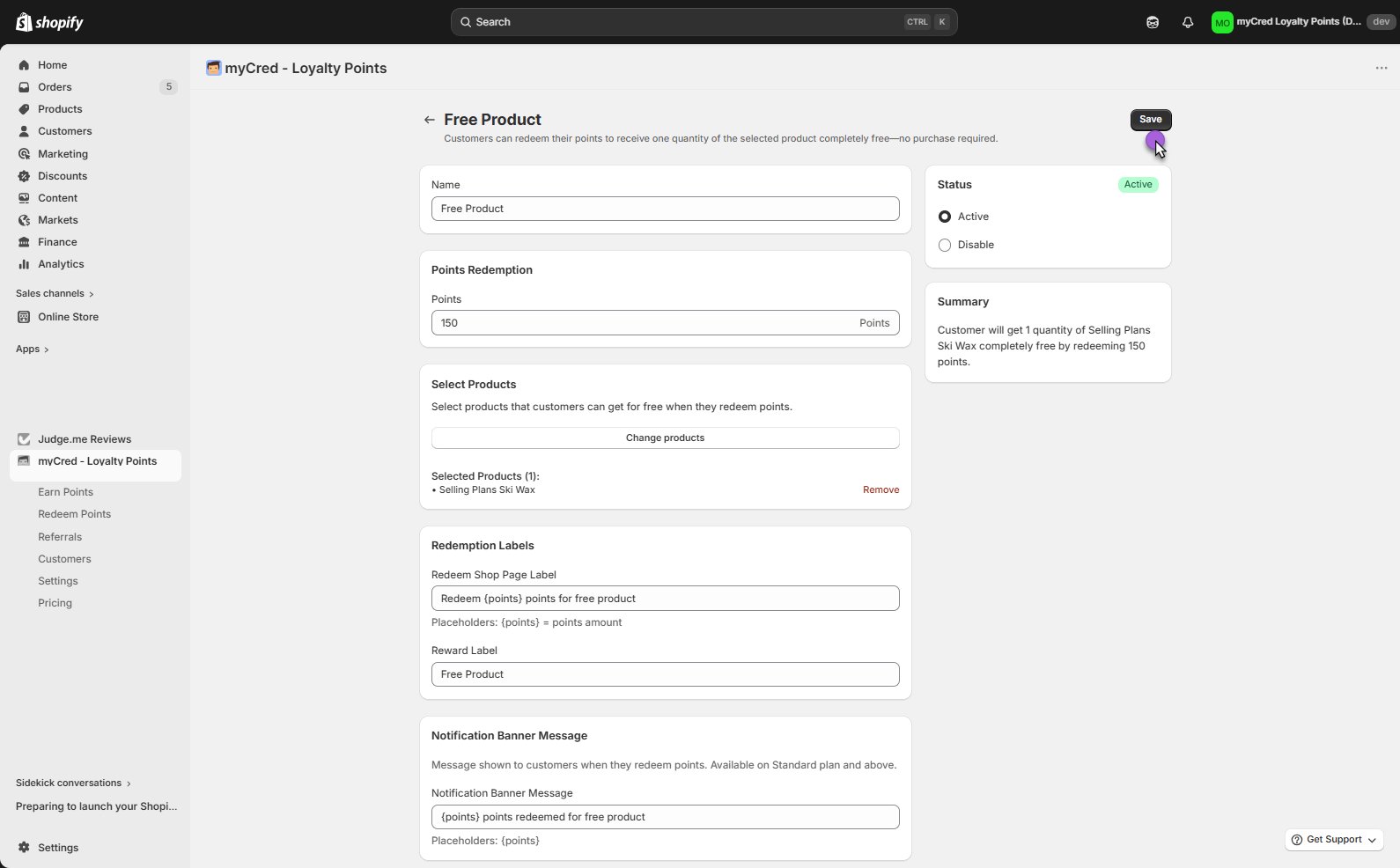Open Judge.me Reviews app
Image resolution: width=1400 pixels, height=868 pixels.
pyautogui.click(x=84, y=439)
